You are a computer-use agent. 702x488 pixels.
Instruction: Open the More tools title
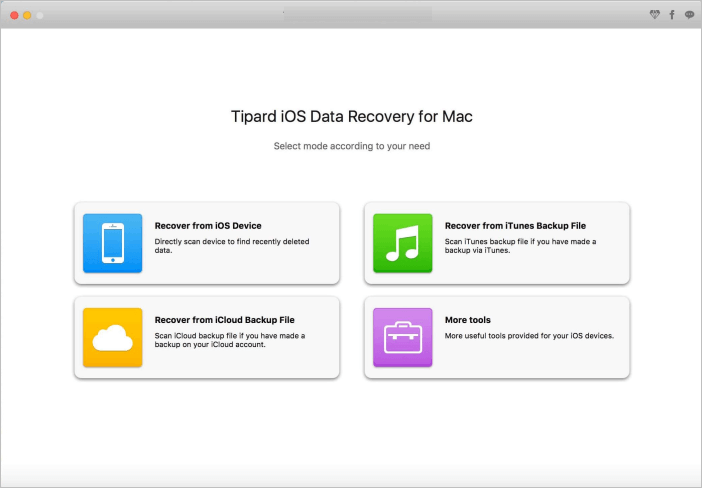pyautogui.click(x=468, y=320)
